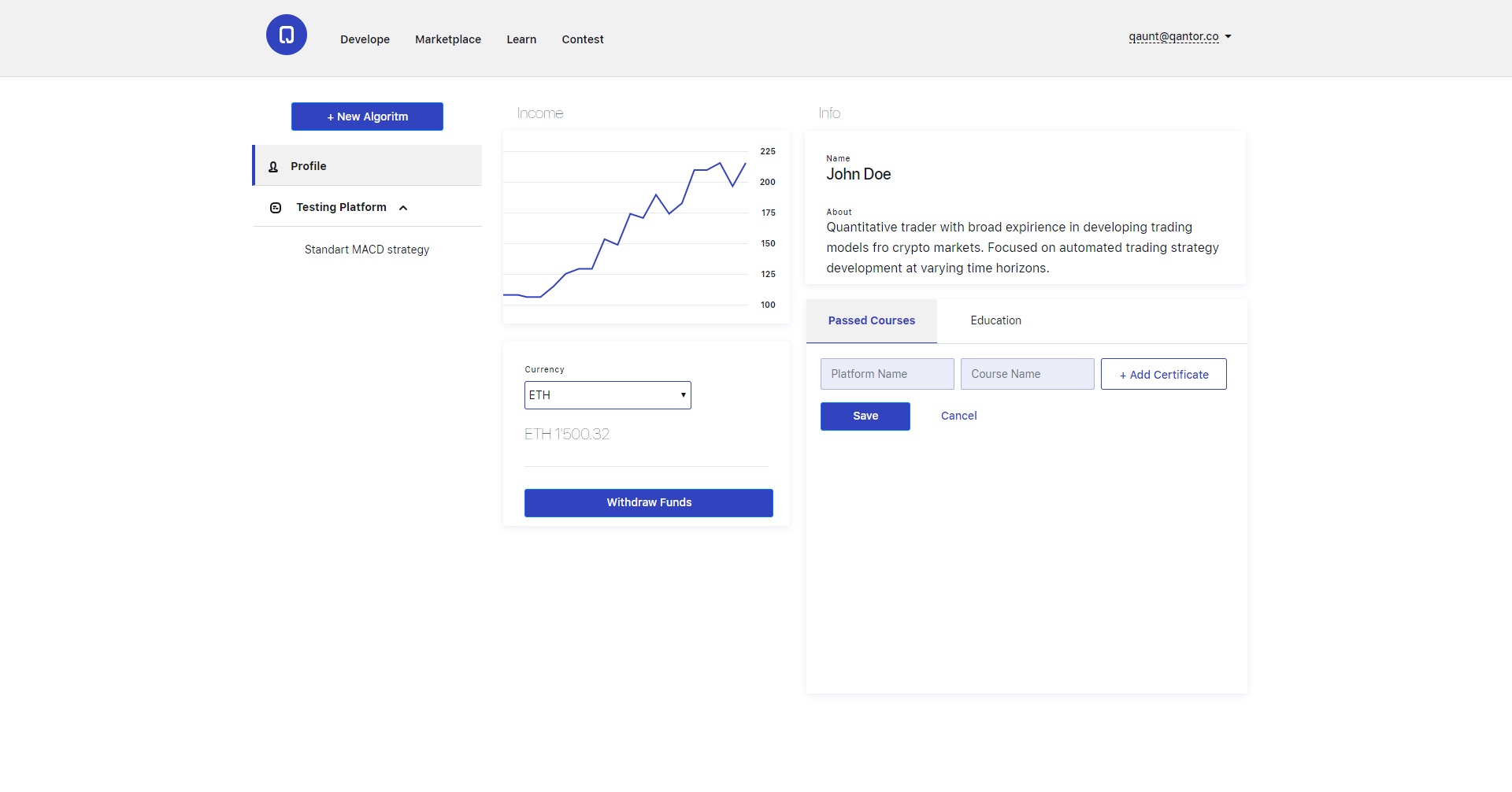Screen dimensions: 1512x792
Task: Go to Marketplace in top navigation
Action: coord(447,39)
